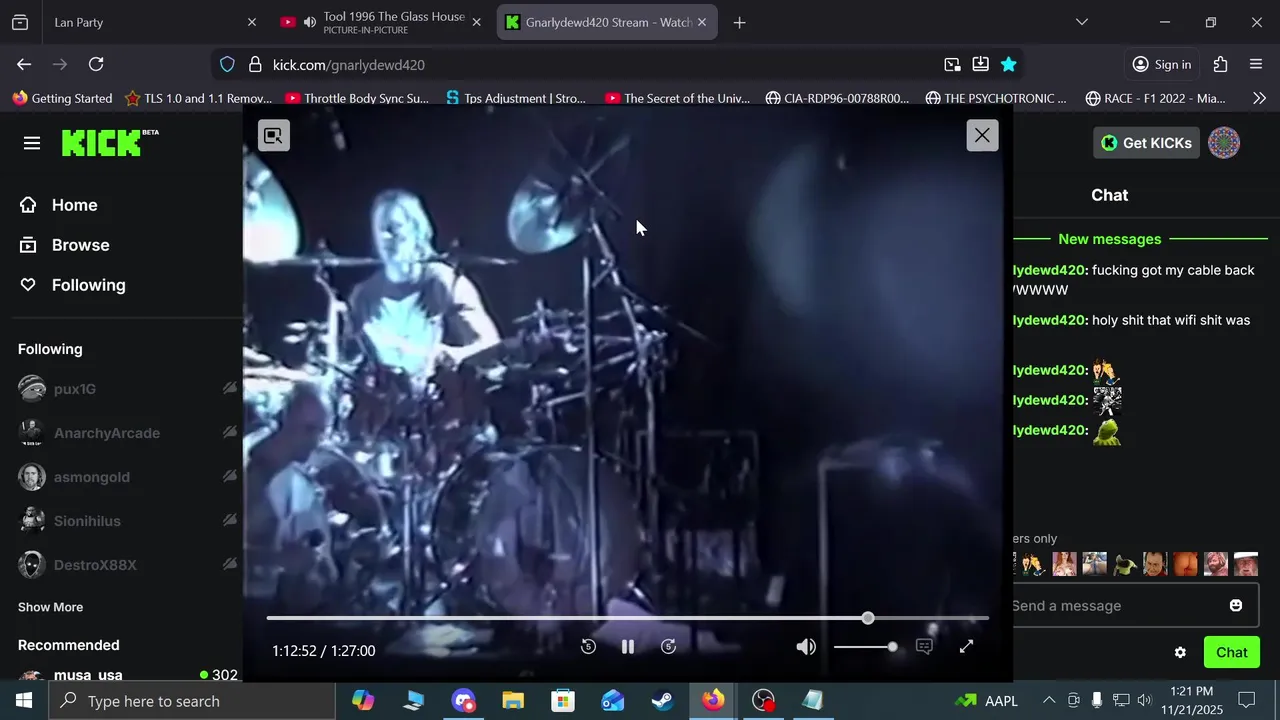Open user profile avatar menu
1280x720 pixels.
1224,143
